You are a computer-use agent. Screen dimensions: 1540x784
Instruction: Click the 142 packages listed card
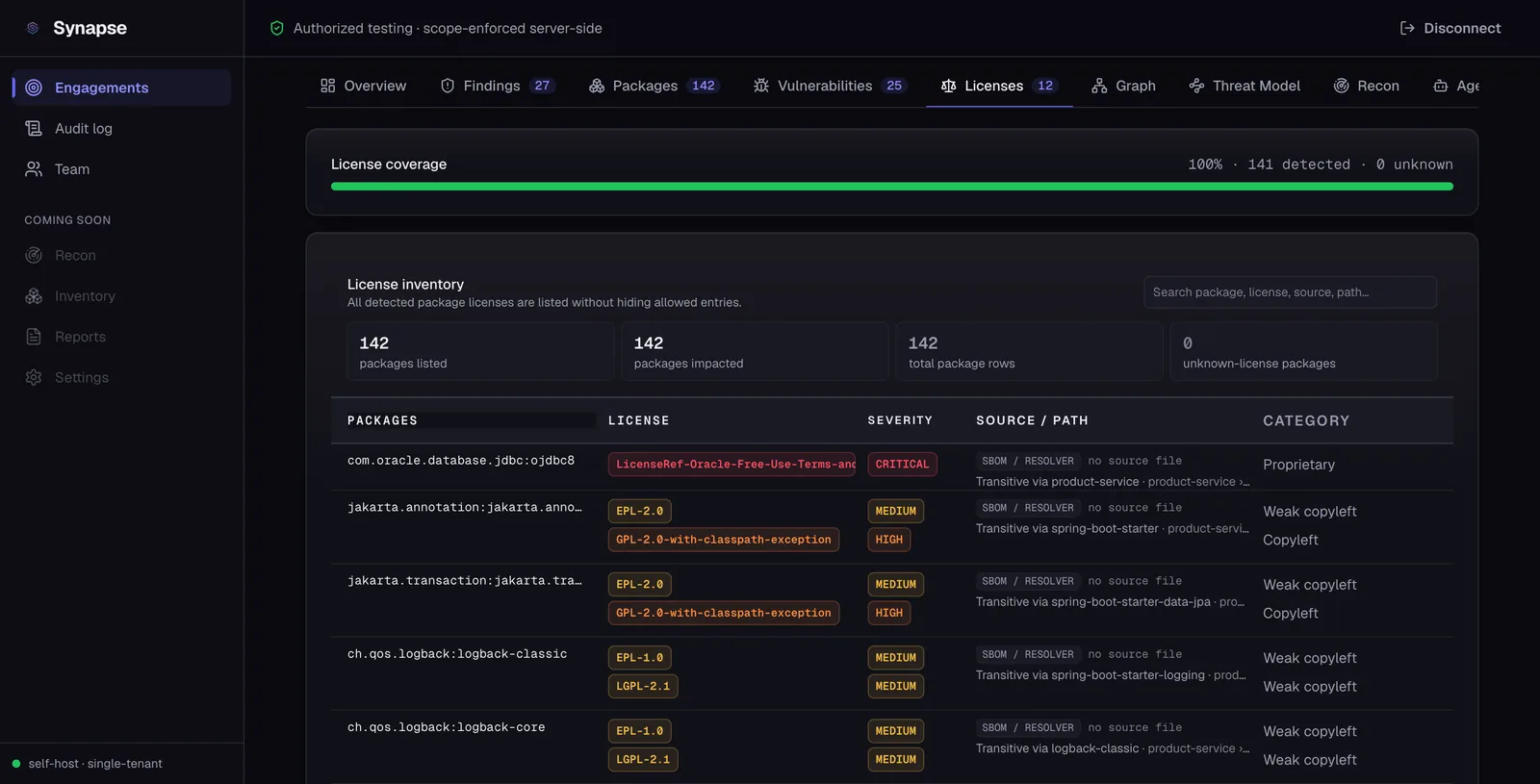[x=480, y=351]
